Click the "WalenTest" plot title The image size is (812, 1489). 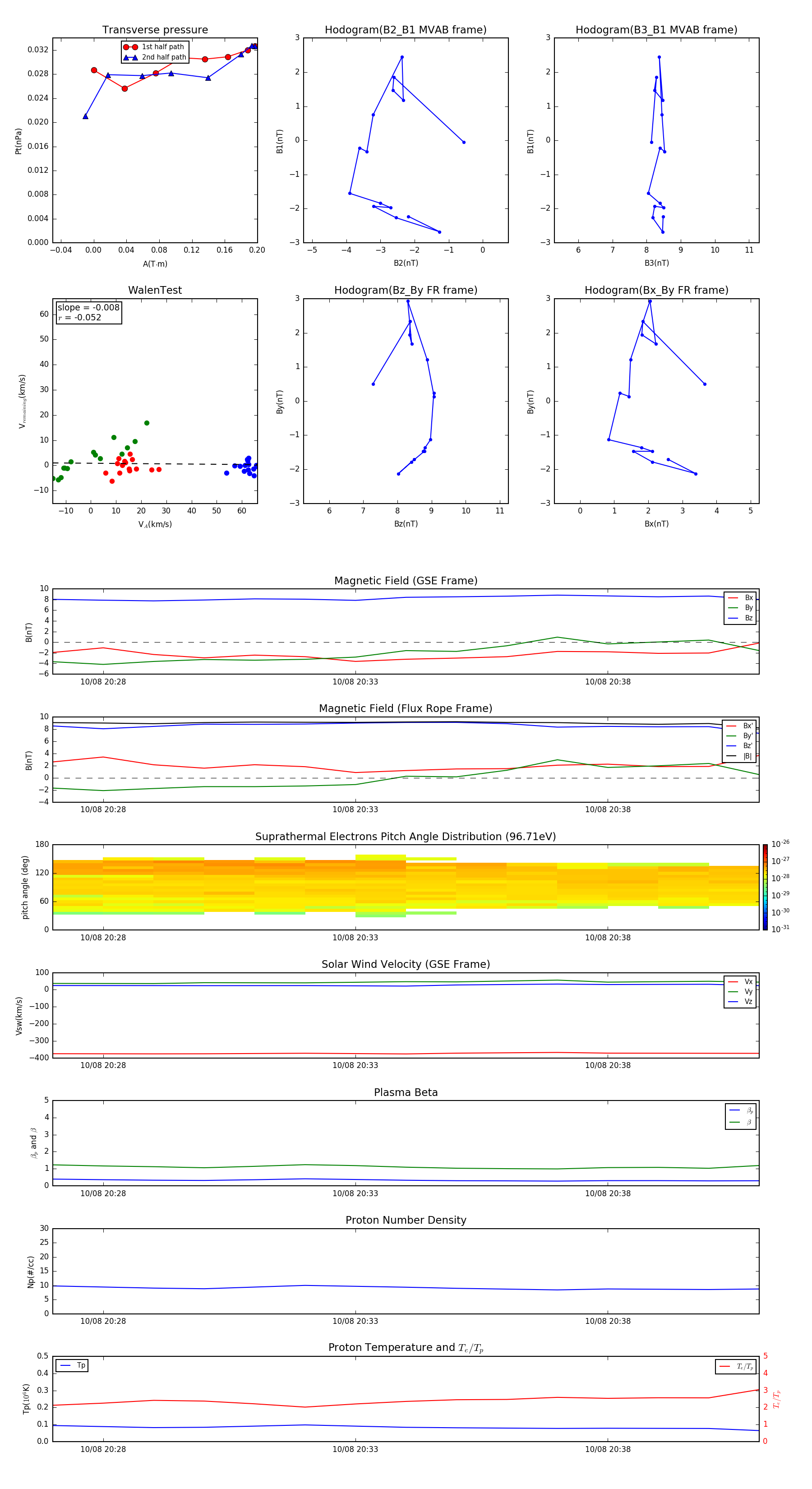pyautogui.click(x=155, y=290)
